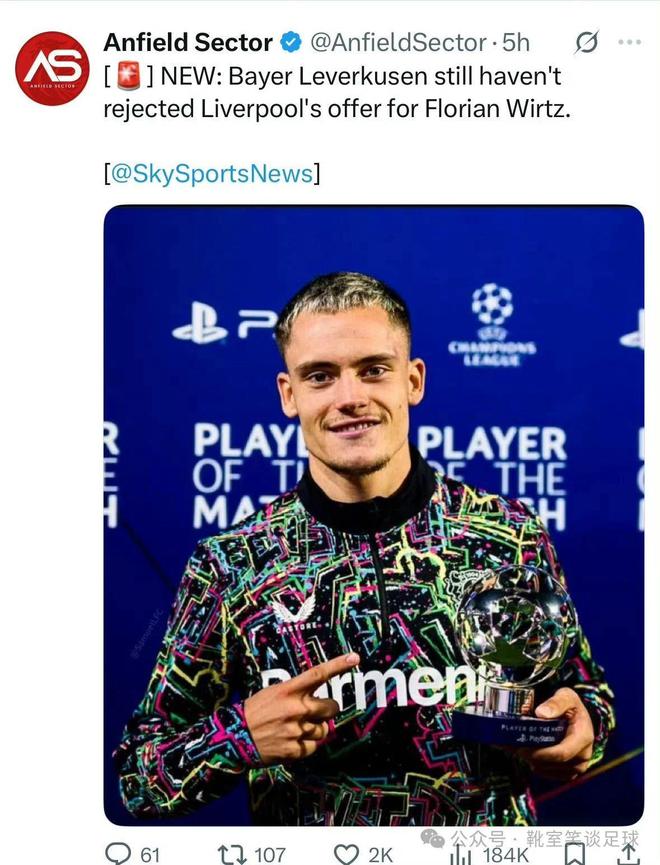Open the reply/comment icon with 61
The height and width of the screenshot is (865, 660).
coord(118,853)
